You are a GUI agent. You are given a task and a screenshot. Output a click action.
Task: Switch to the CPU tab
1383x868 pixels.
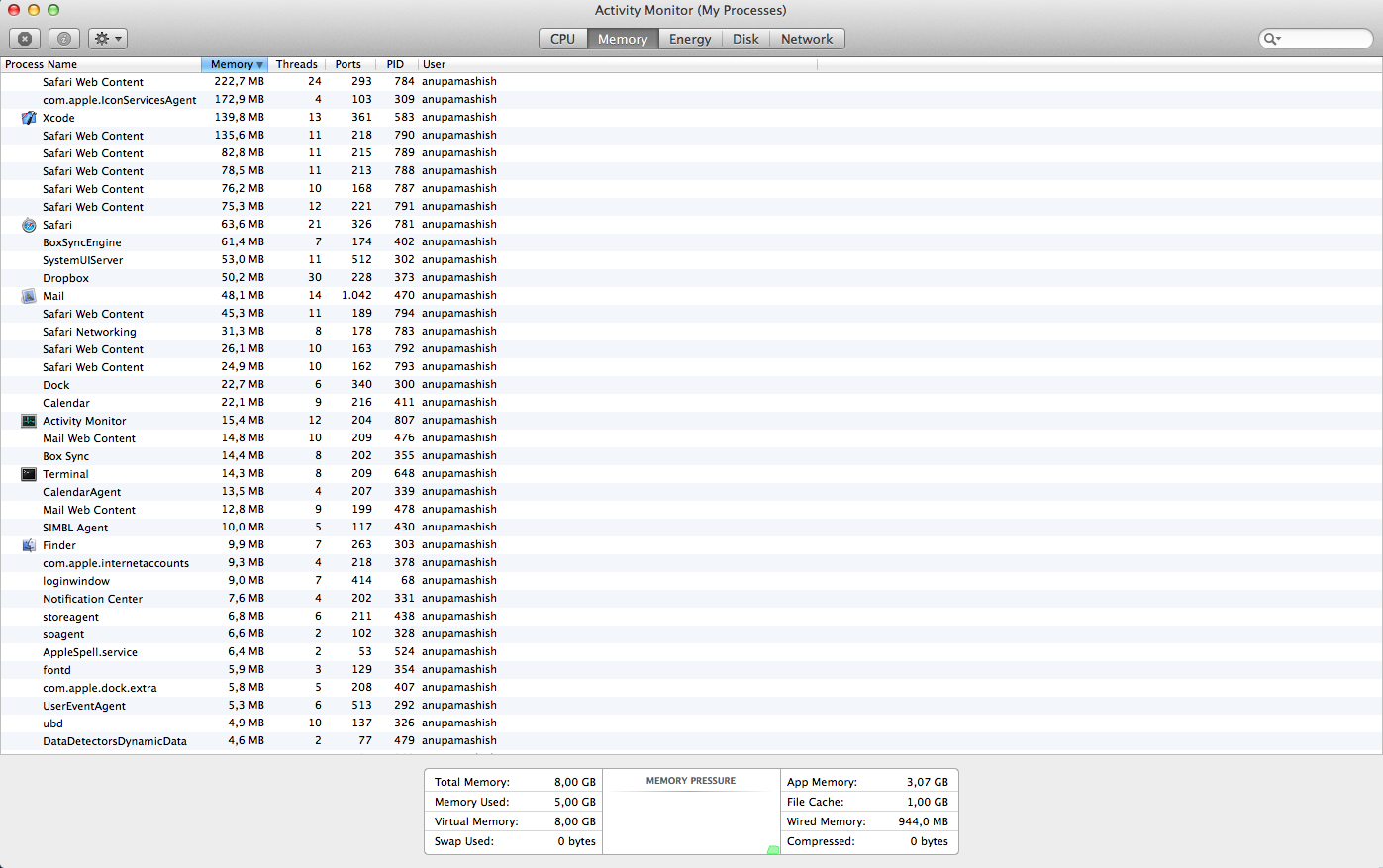click(x=562, y=39)
